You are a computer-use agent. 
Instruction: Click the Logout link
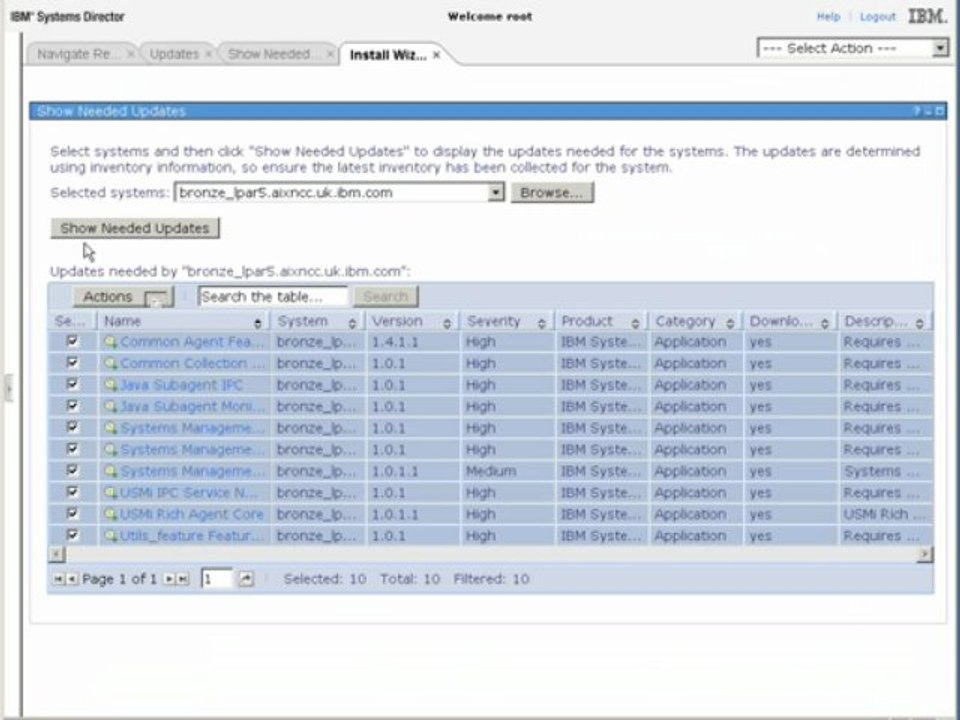[x=877, y=17]
